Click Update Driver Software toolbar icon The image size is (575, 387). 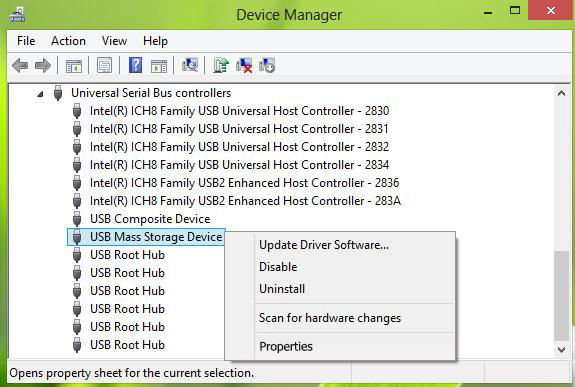tap(221, 65)
